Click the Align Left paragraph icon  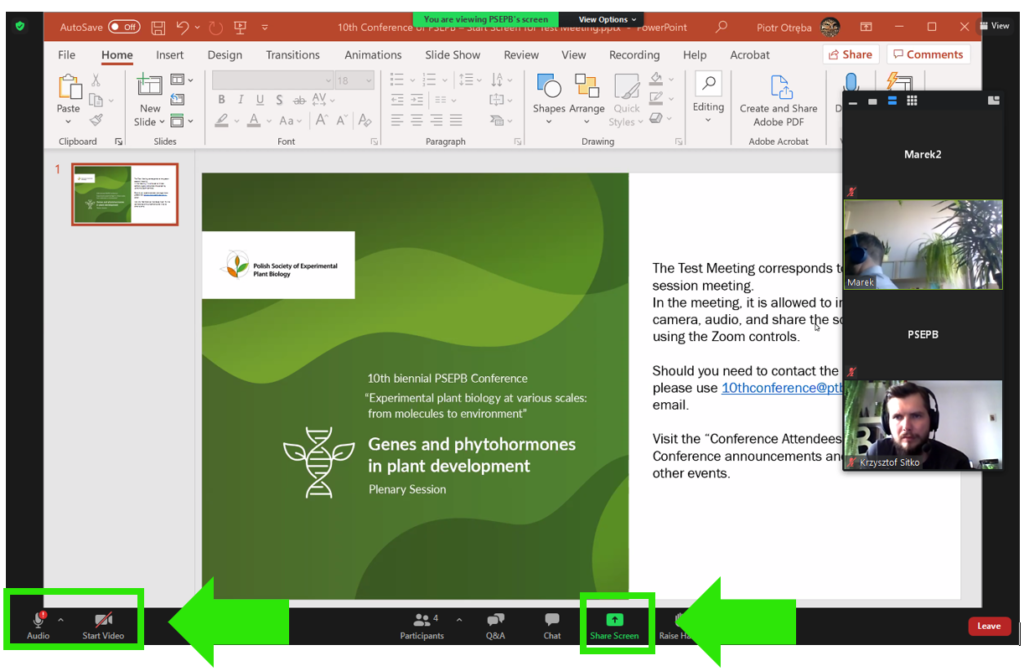point(397,120)
